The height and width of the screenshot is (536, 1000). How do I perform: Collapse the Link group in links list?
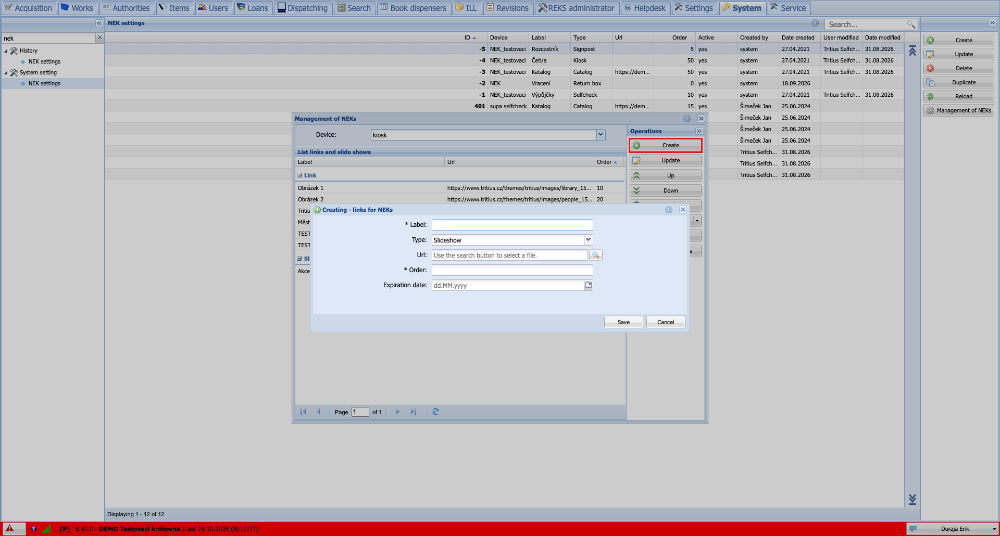click(300, 175)
